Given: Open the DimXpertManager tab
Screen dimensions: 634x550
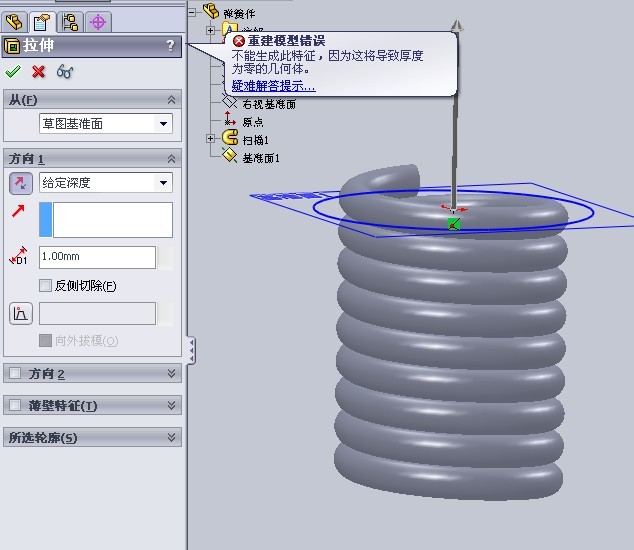Looking at the screenshot, I should 98,22.
